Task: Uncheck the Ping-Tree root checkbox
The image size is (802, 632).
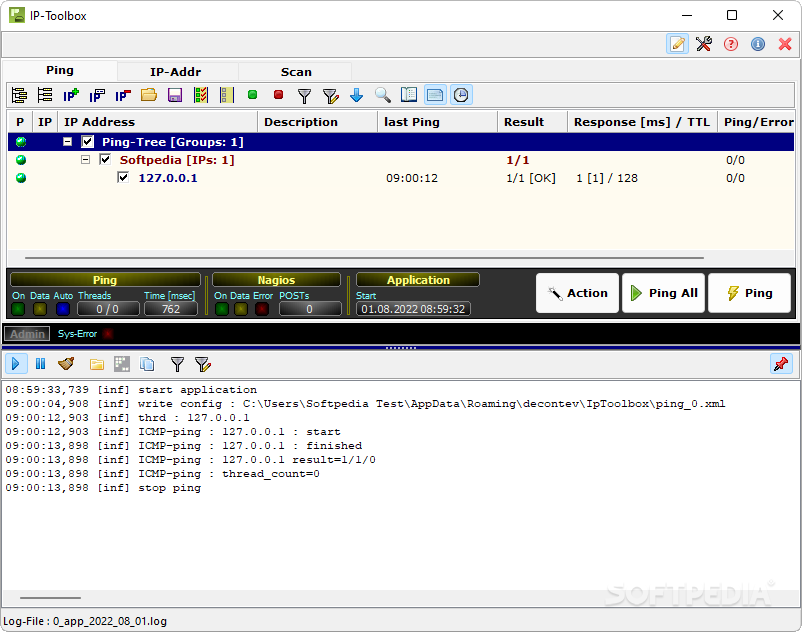Action: tap(88, 142)
